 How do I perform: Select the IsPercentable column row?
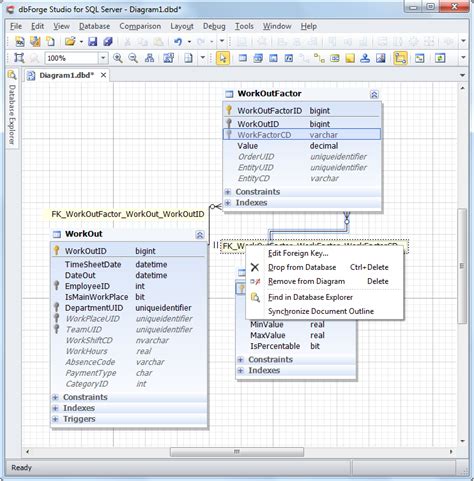(x=296, y=346)
